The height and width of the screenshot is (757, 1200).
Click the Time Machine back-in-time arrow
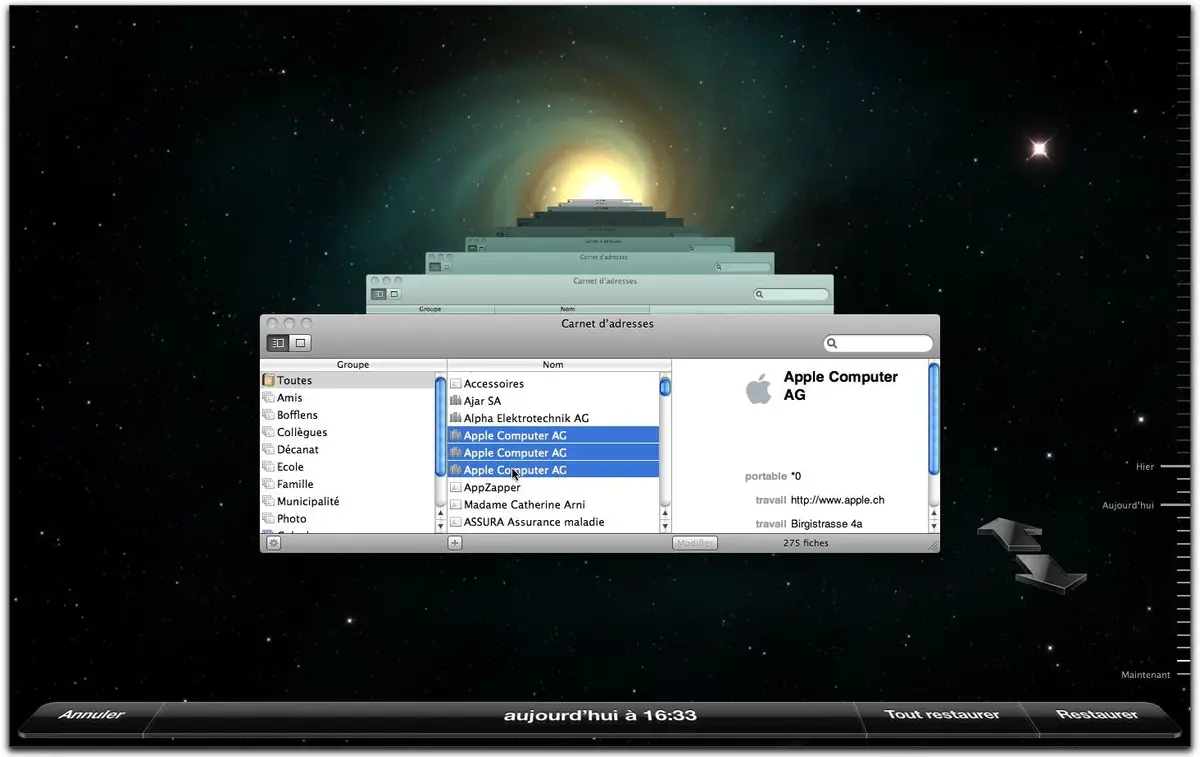pyautogui.click(x=1010, y=533)
